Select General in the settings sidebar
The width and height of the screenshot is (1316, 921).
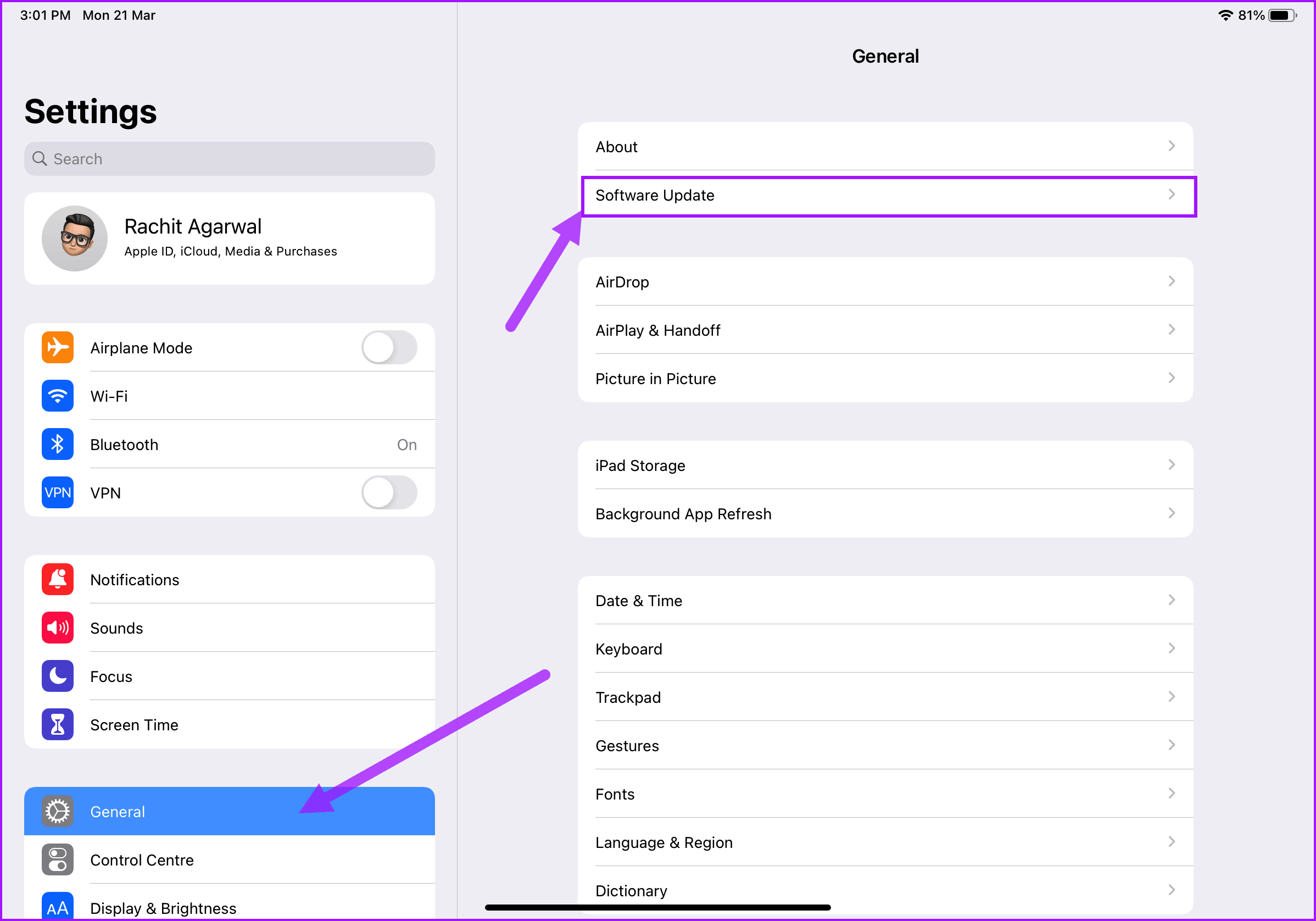(229, 812)
